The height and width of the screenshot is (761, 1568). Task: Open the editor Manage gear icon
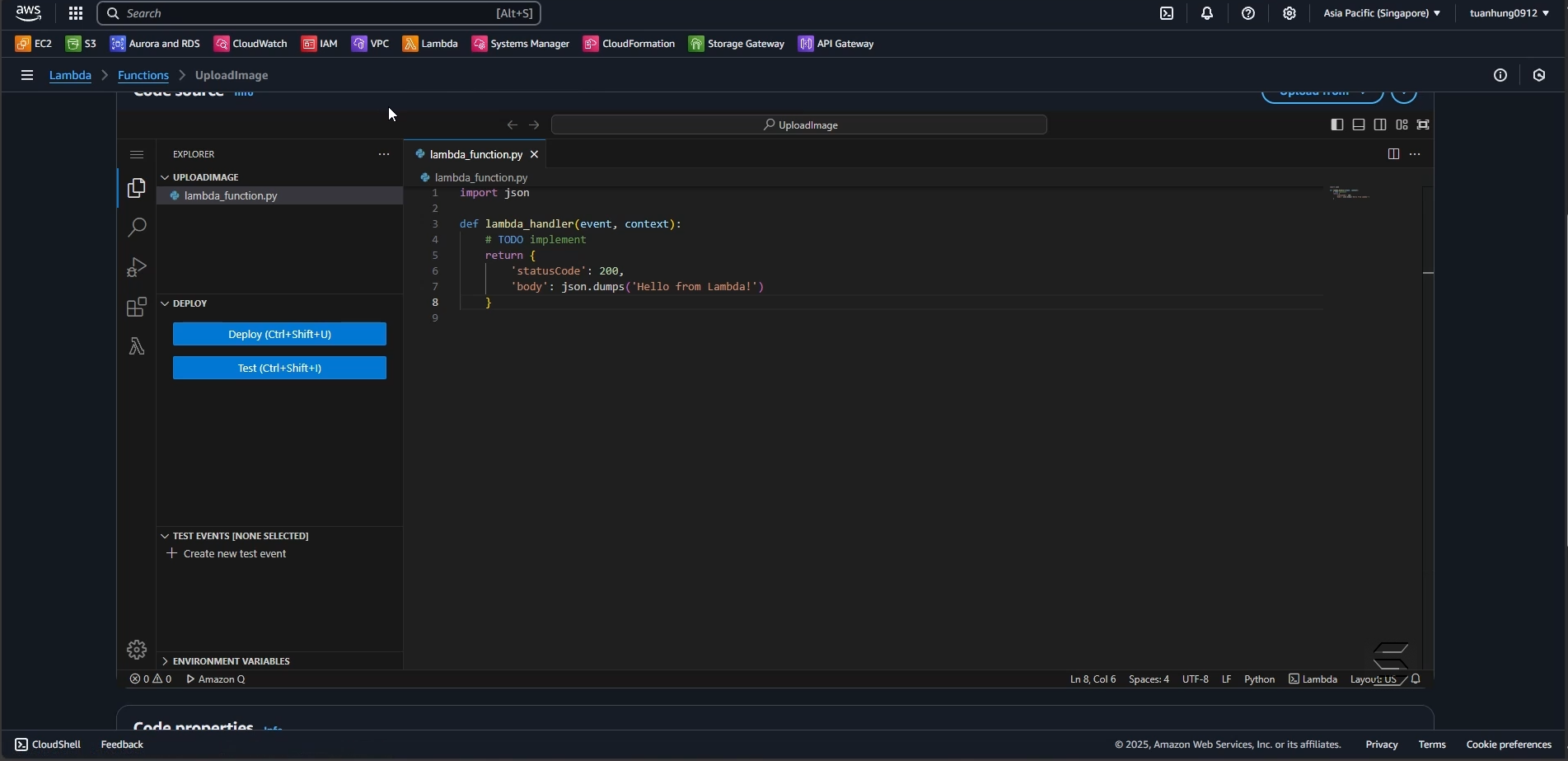pos(137,650)
